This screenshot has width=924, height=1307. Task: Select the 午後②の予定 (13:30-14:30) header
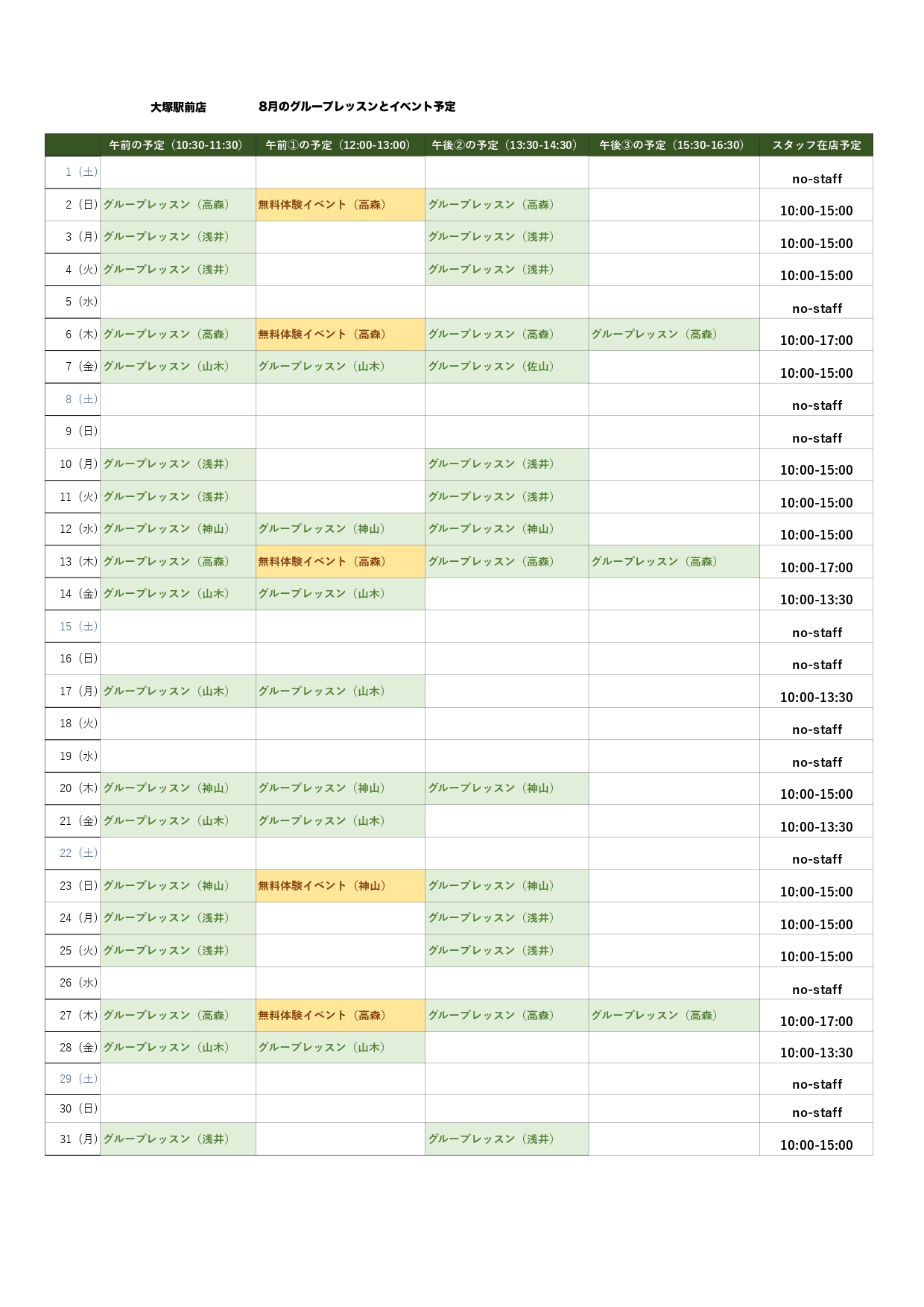pyautogui.click(x=507, y=145)
